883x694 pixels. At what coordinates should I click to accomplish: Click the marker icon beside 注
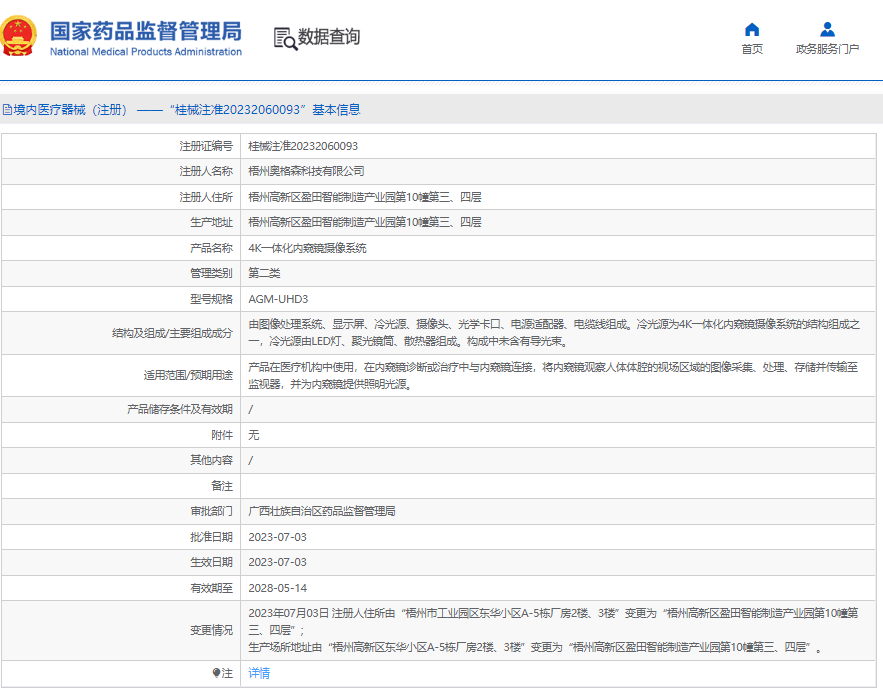[x=216, y=673]
